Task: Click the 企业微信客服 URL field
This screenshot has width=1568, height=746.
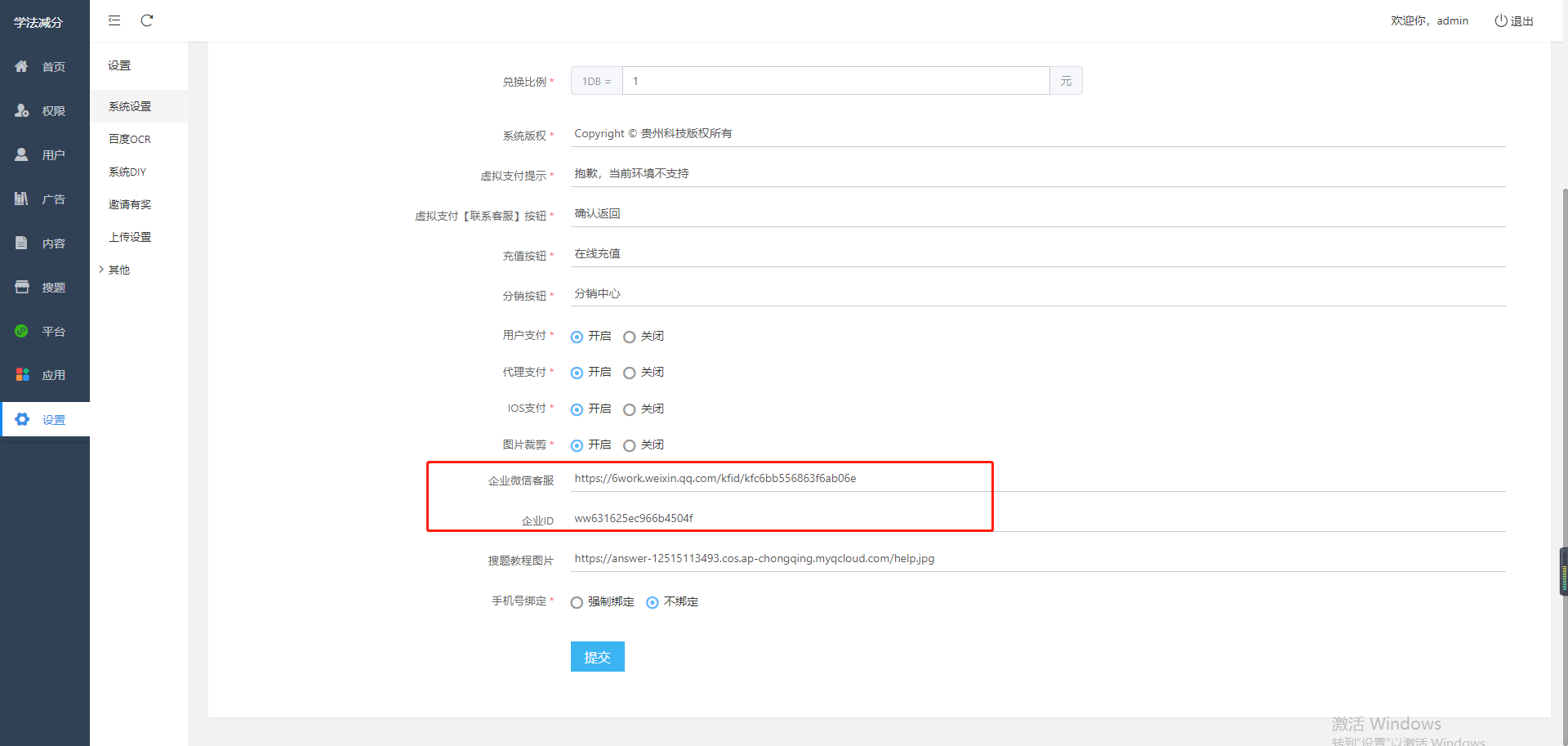Action: (1038, 479)
